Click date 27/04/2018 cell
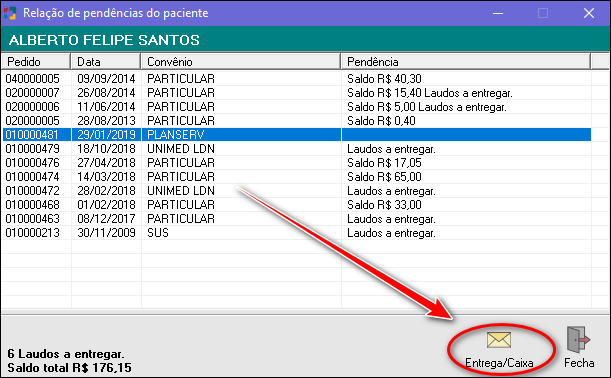Image resolution: width=611 pixels, height=378 pixels. point(106,163)
